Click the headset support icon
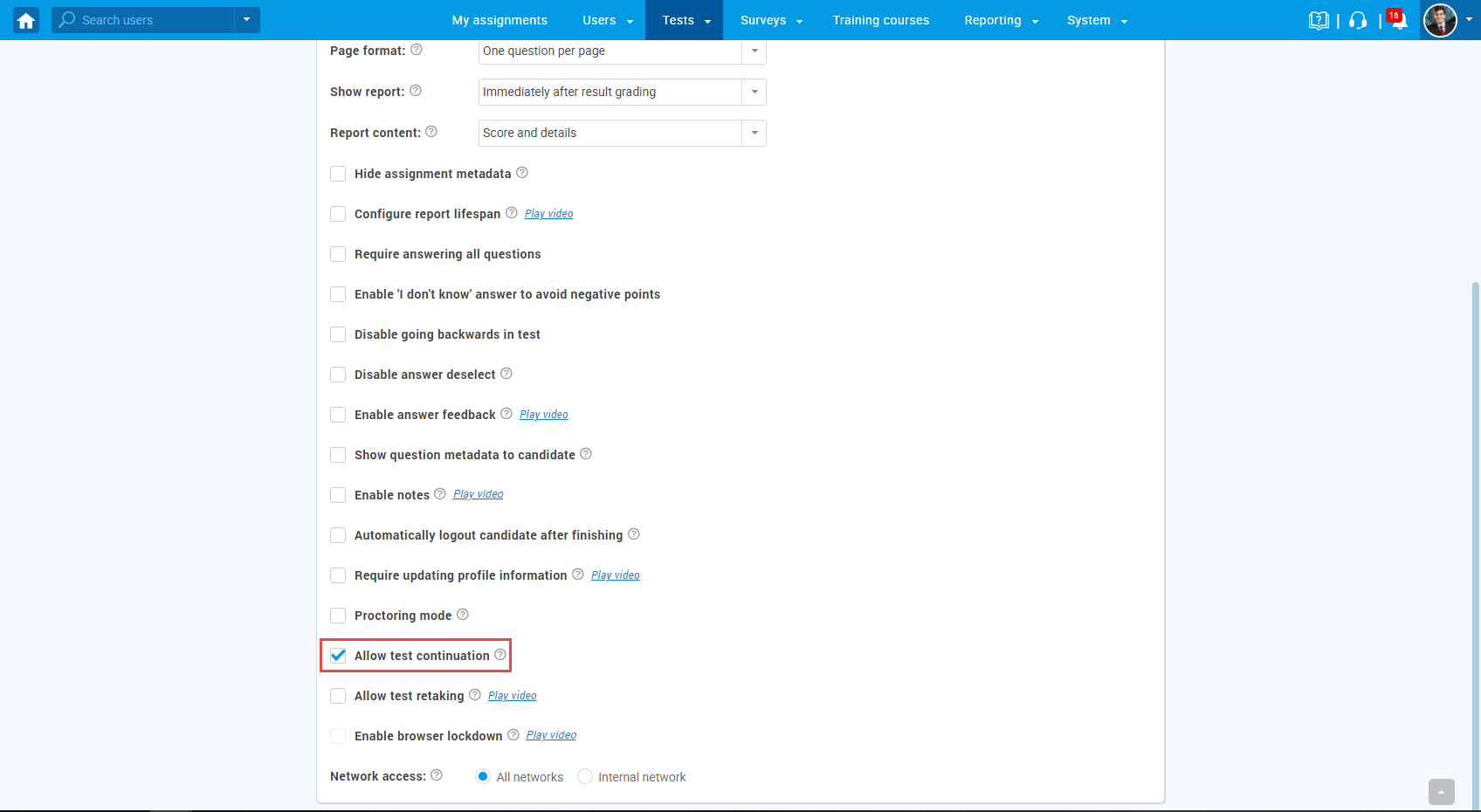The height and width of the screenshot is (812, 1481). click(x=1358, y=20)
